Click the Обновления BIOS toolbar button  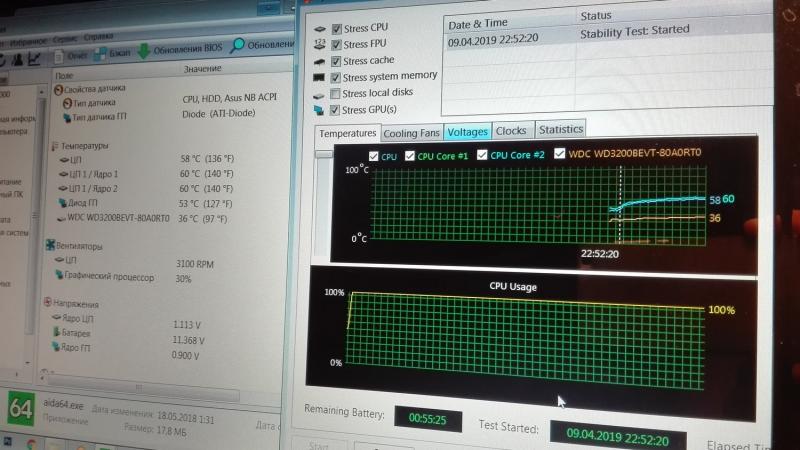pos(181,49)
